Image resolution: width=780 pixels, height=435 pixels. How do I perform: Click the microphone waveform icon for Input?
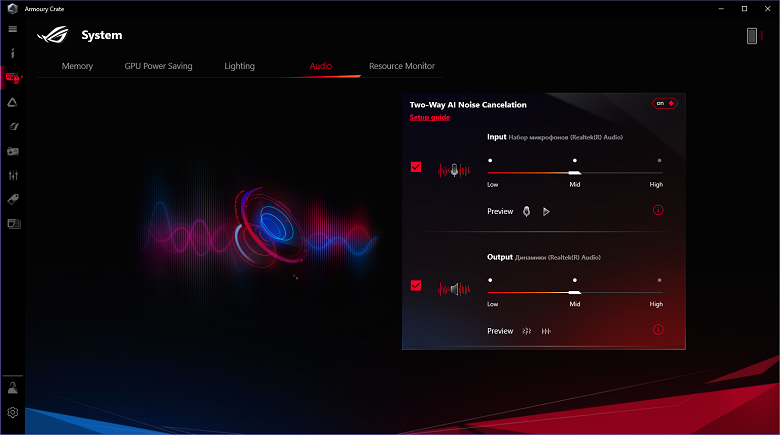(454, 171)
